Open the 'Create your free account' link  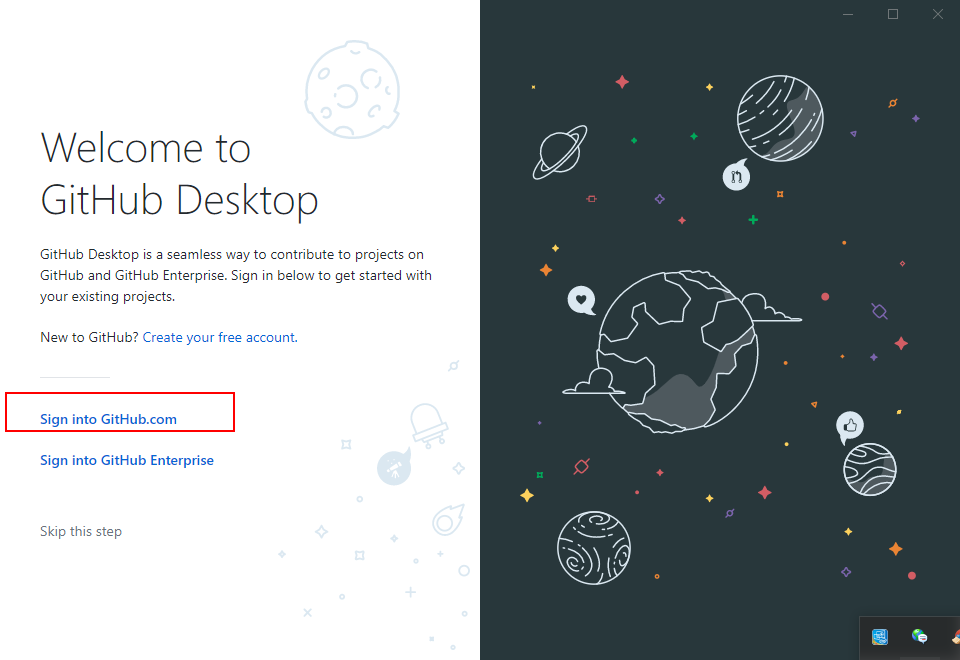[220, 337]
